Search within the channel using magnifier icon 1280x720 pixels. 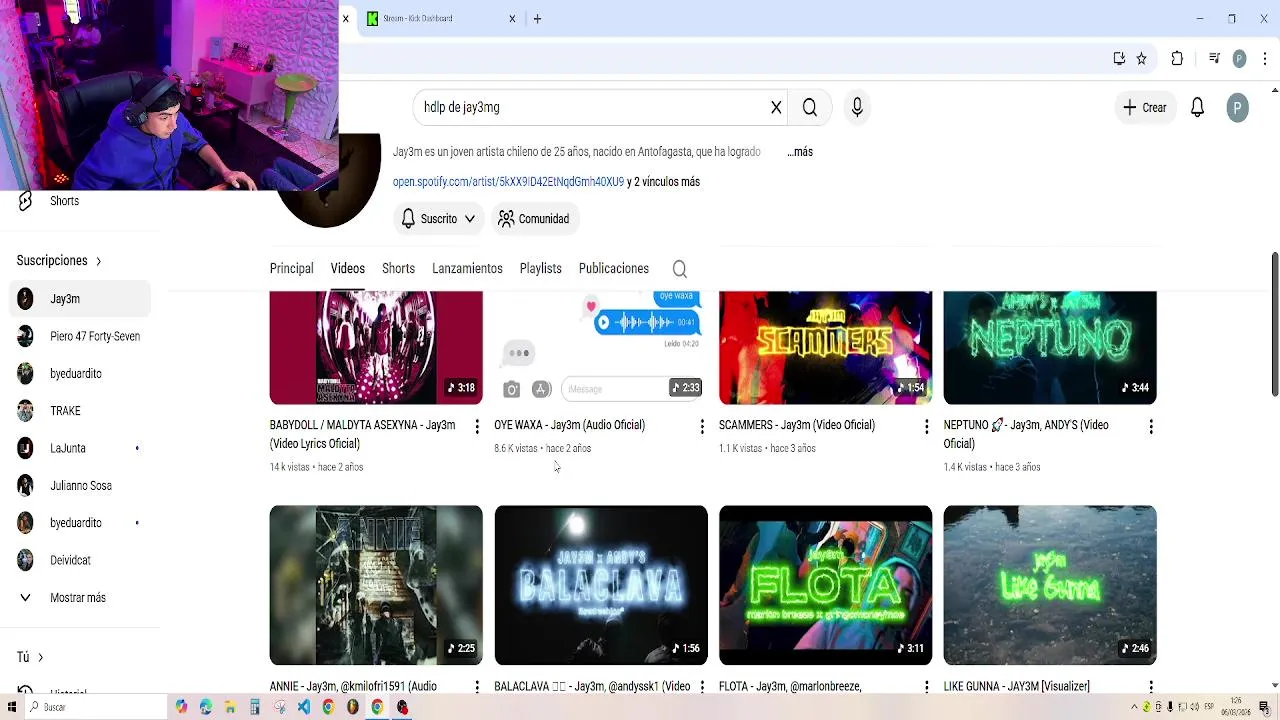click(x=679, y=268)
